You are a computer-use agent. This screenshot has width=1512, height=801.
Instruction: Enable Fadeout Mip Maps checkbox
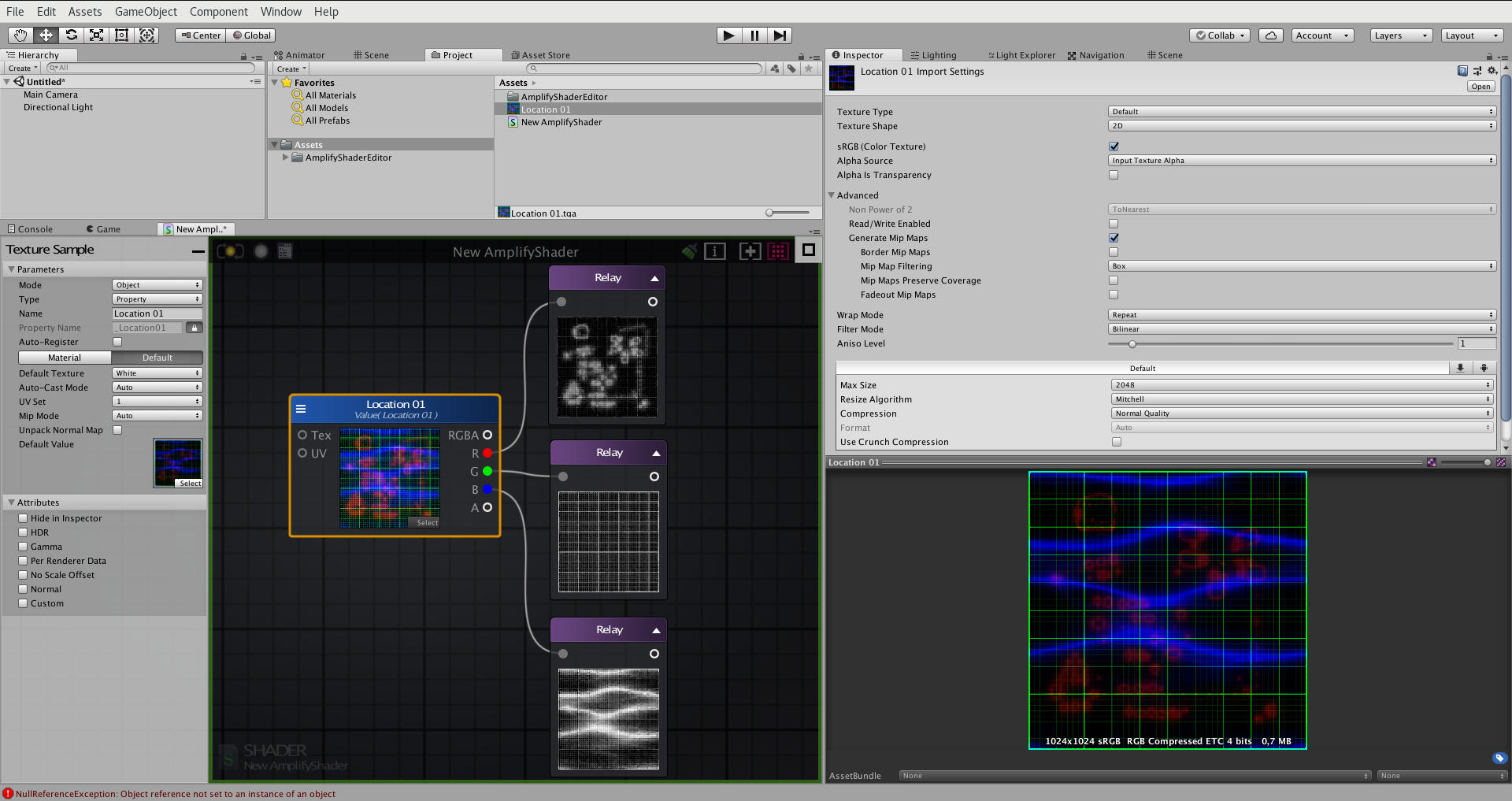pyautogui.click(x=1114, y=295)
